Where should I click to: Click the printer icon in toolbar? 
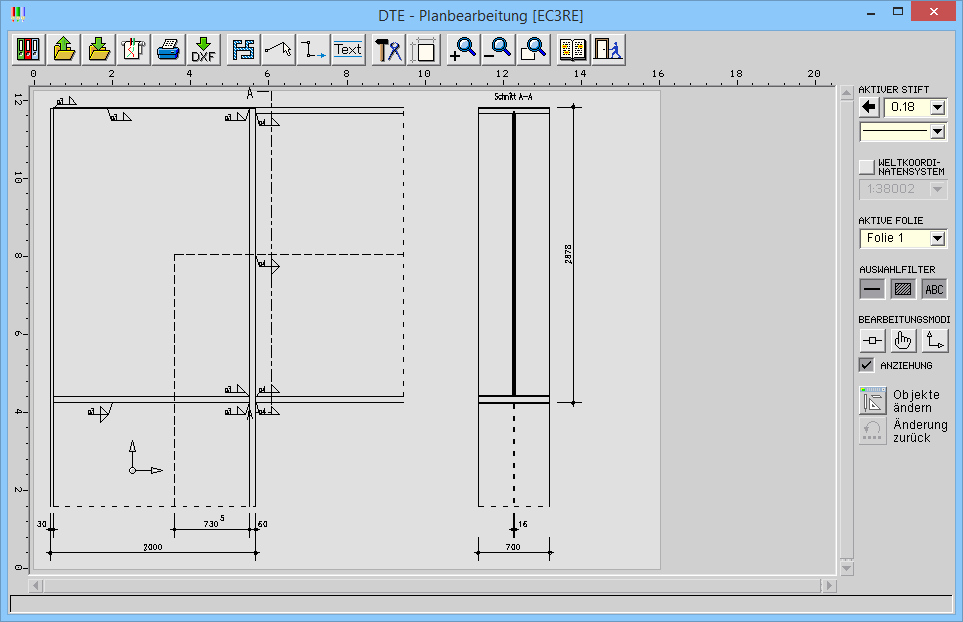(168, 49)
